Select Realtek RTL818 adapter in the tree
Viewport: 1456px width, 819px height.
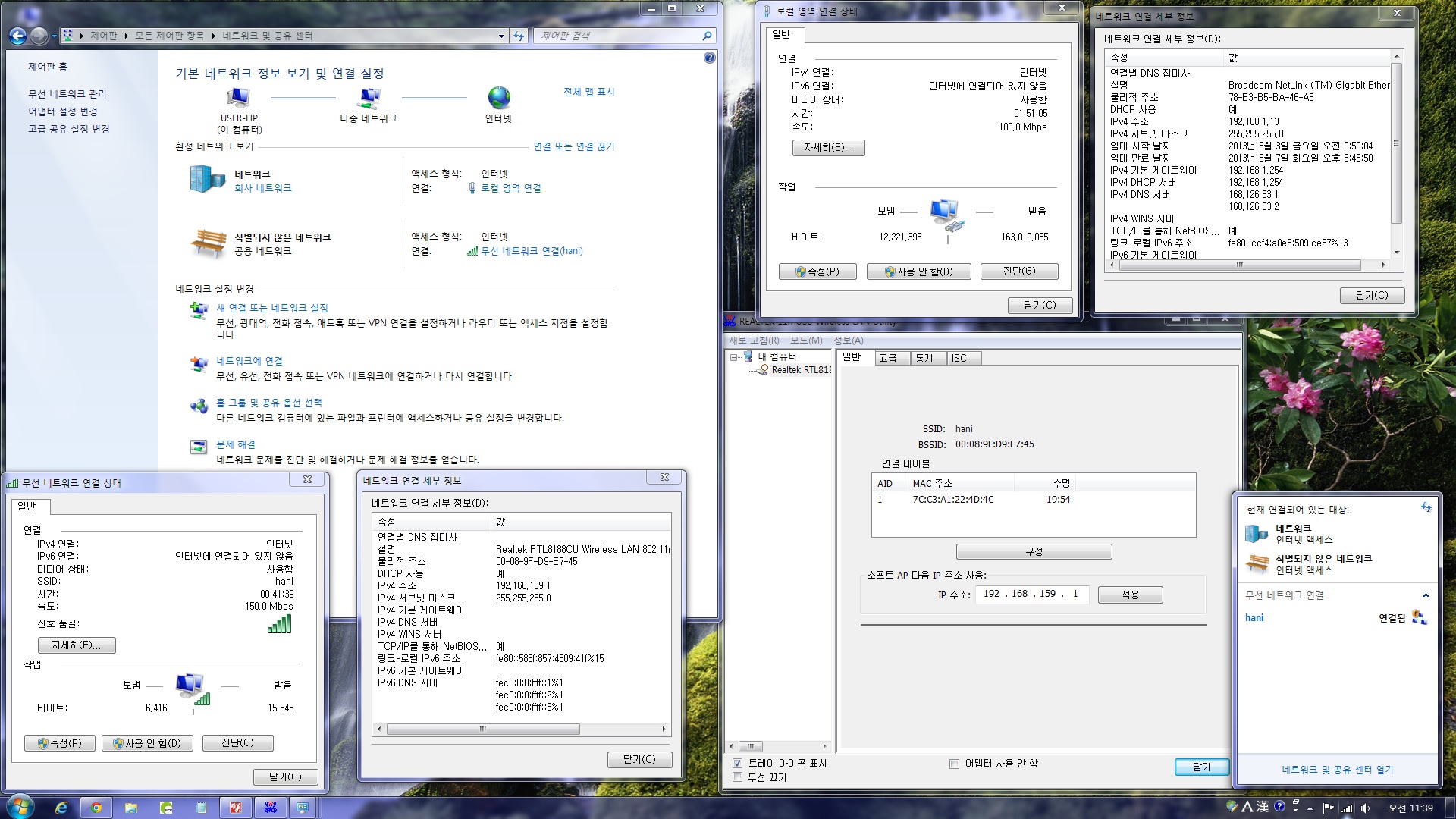[801, 370]
